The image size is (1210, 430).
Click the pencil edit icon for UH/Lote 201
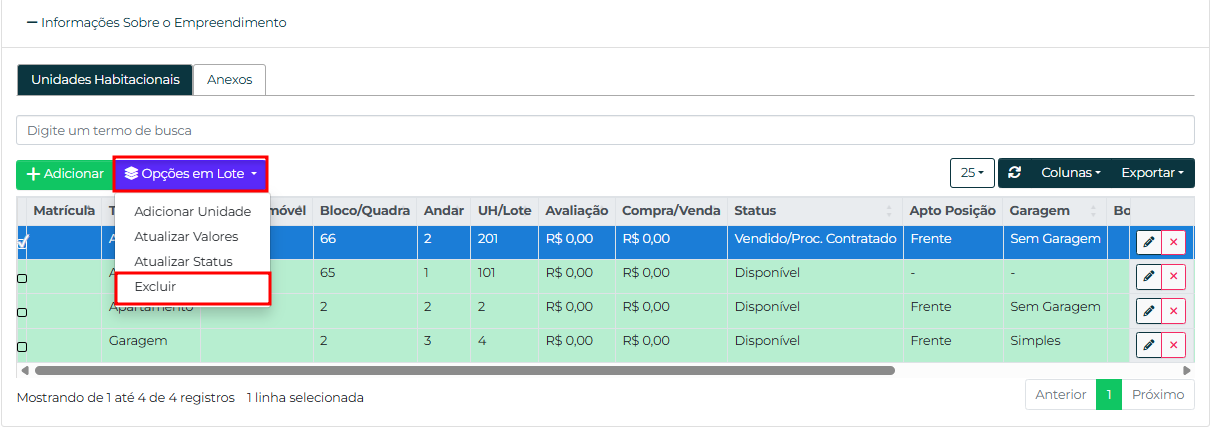pos(1148,242)
